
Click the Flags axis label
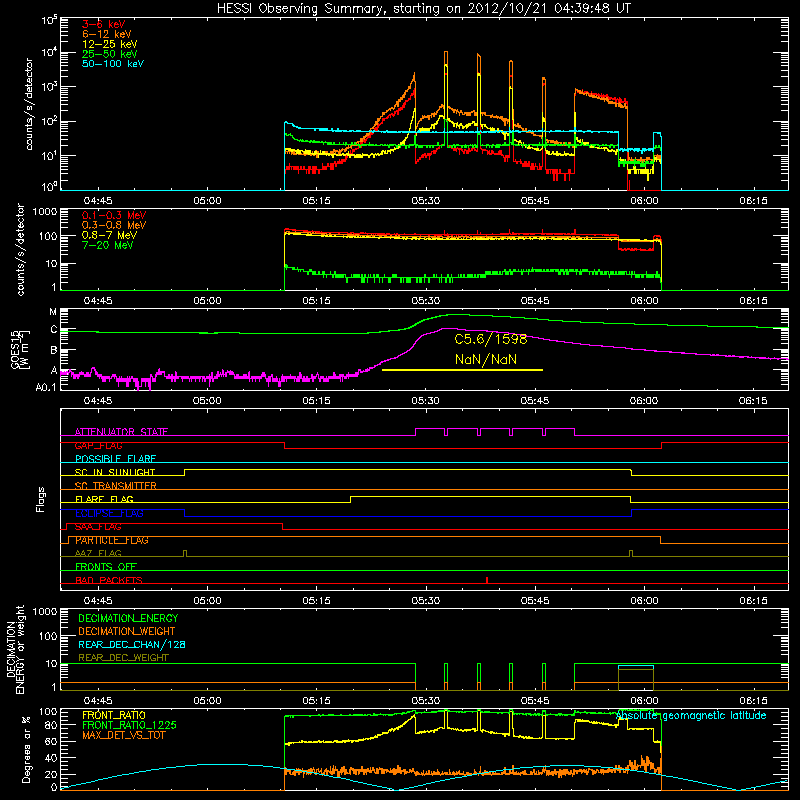point(40,499)
